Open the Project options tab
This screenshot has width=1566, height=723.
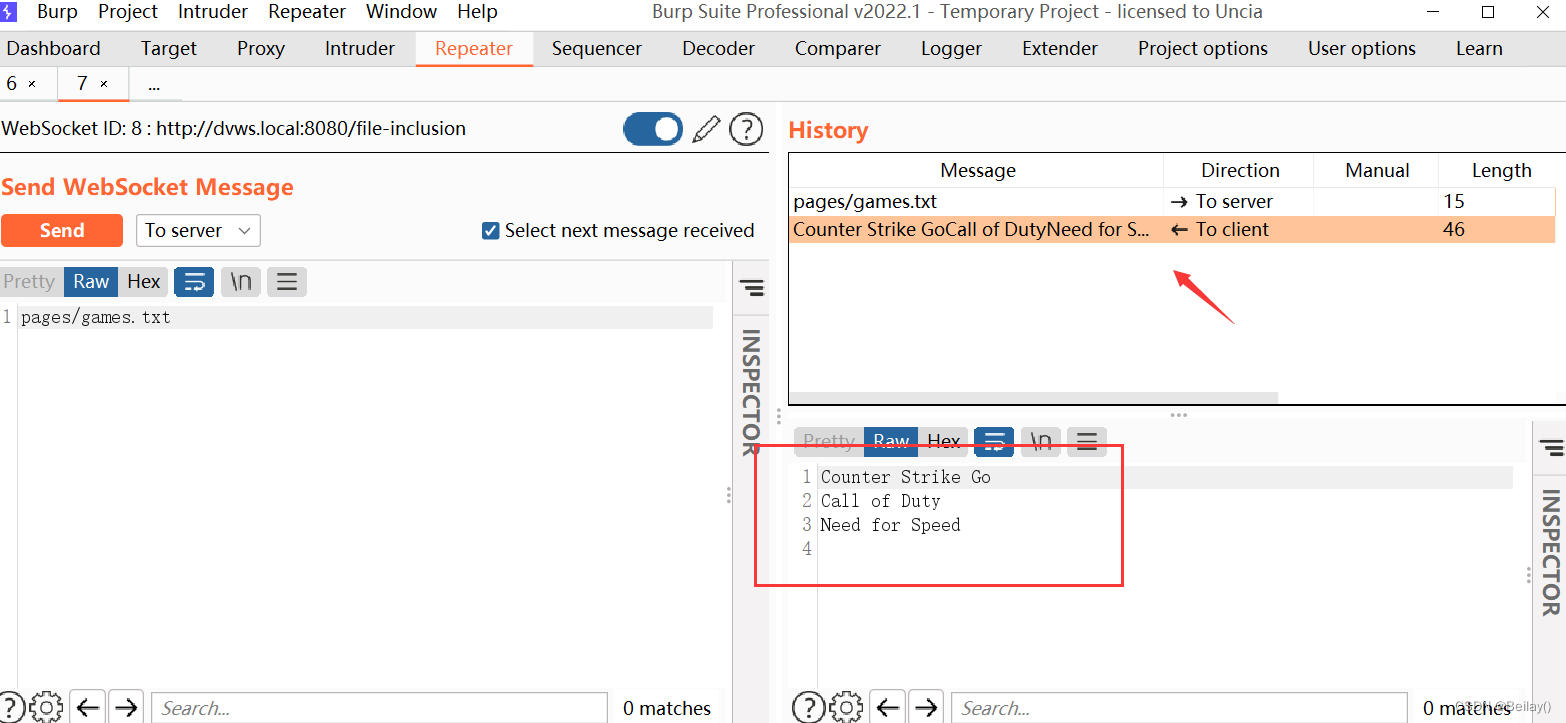point(1203,49)
